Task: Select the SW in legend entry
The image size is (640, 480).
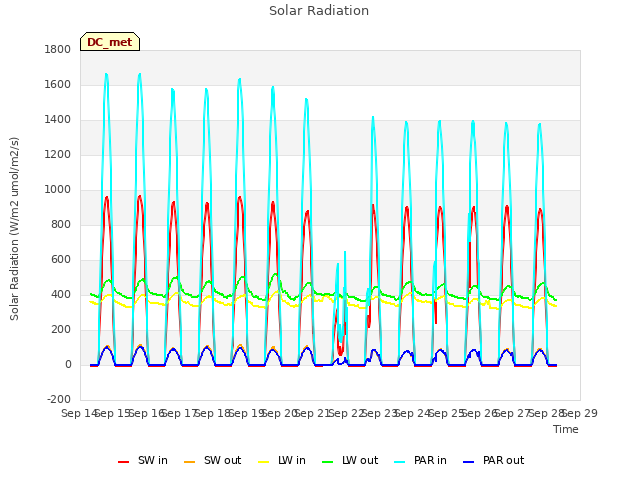Action: (x=143, y=461)
